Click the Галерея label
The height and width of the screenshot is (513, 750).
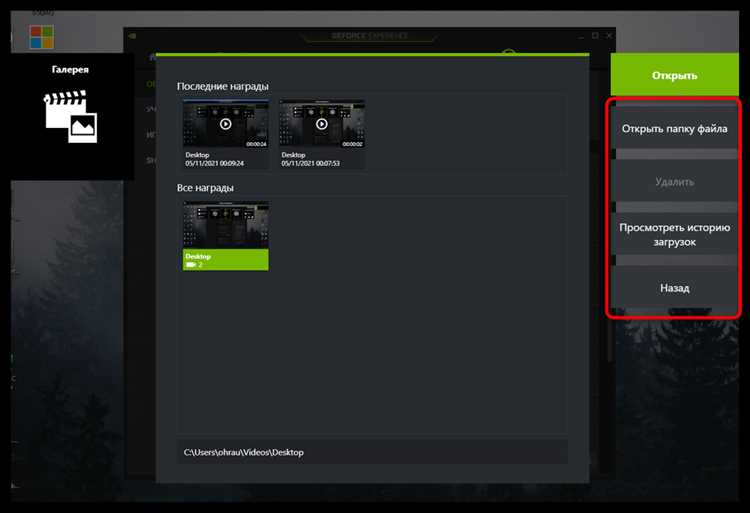(70, 69)
